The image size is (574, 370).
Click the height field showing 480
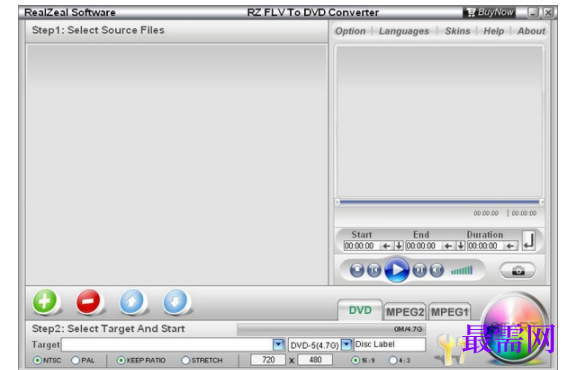[315, 360]
